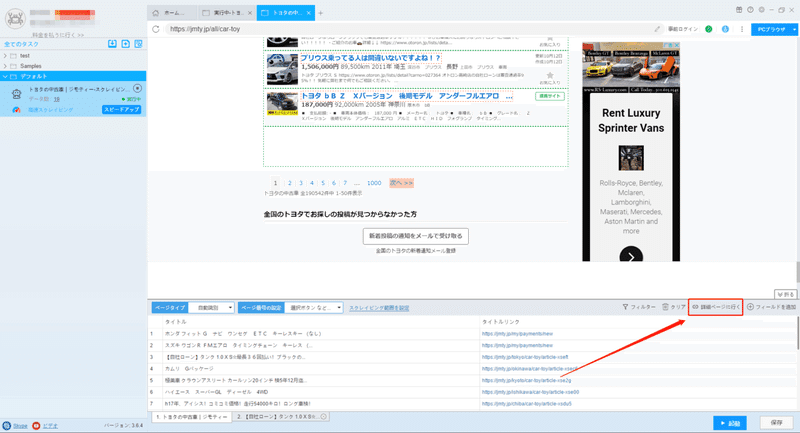800x433 pixels.
Task: Switch to the ホーム tab
Action: pos(172,13)
